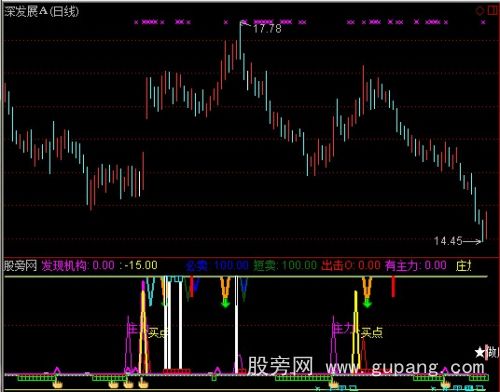Click the high price label 17.78
Image resolution: width=500 pixels, height=392 pixels.
point(267,29)
